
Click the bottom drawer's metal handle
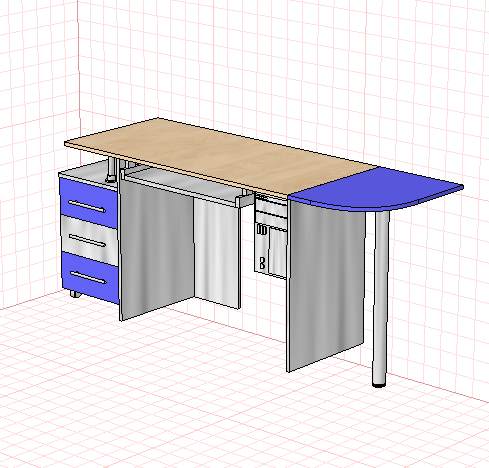point(88,278)
